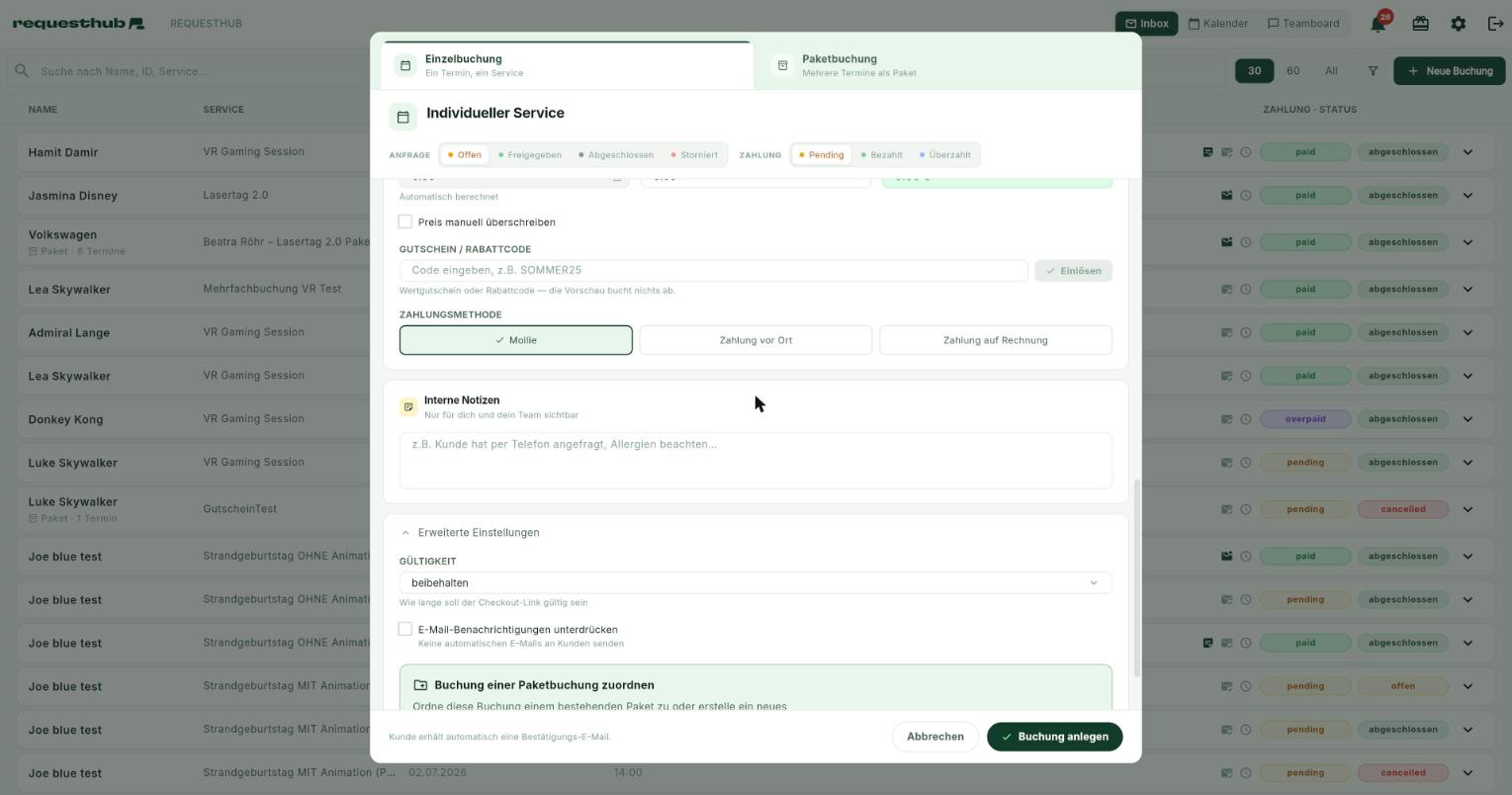Click the Individueller Service calendar icon

click(x=402, y=117)
